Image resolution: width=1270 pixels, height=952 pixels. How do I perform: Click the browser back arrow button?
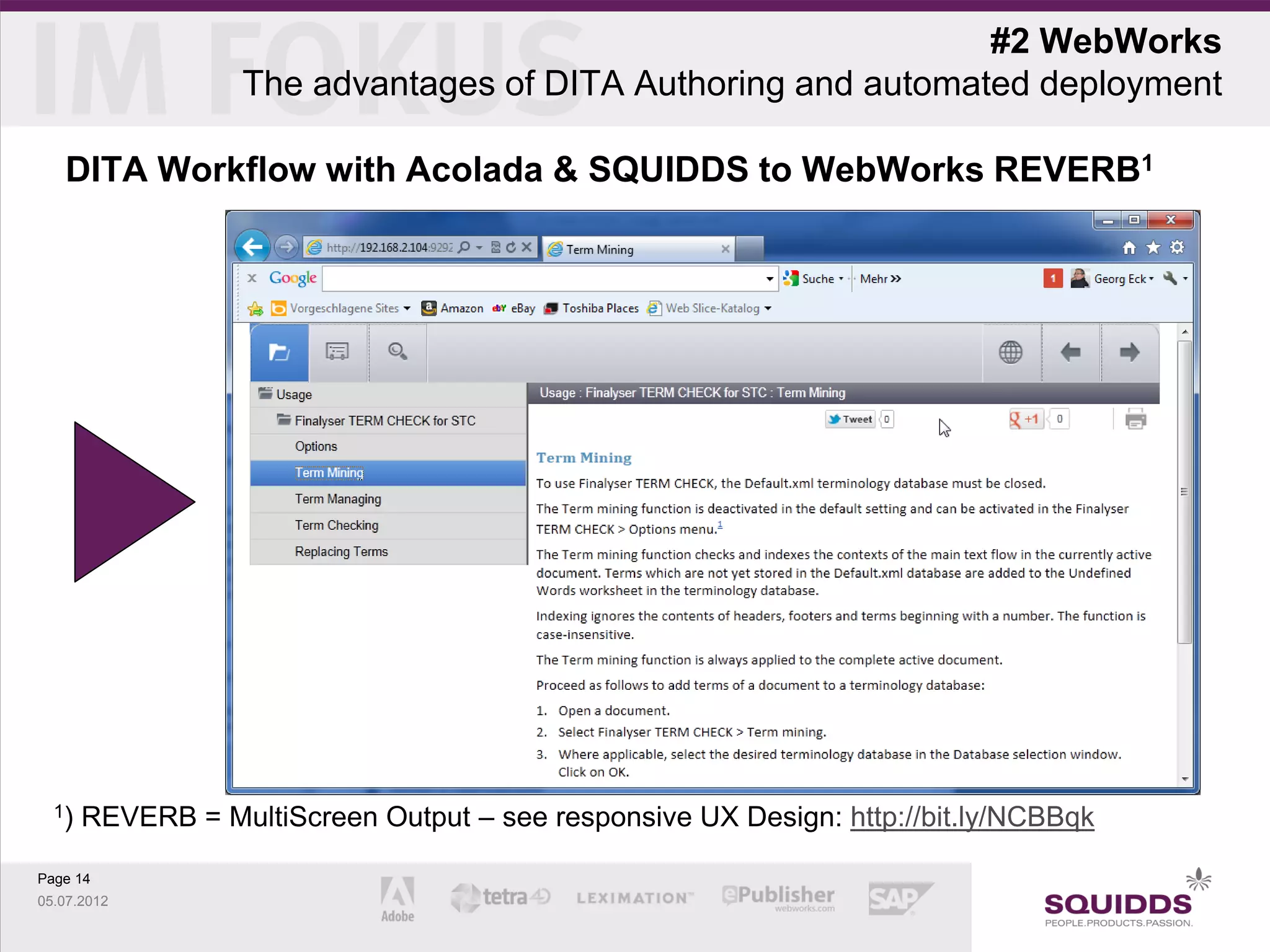point(252,247)
